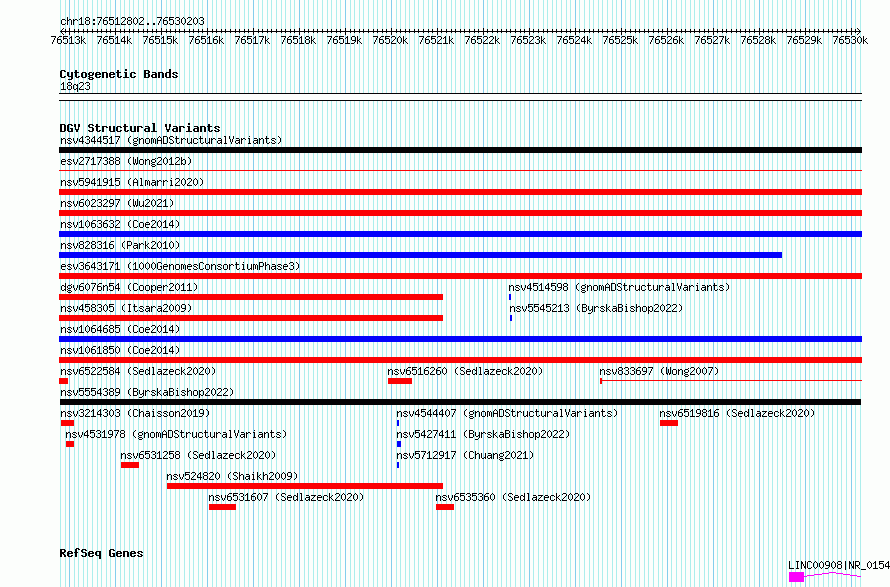Click the black nsv5554389 variant bar
This screenshot has height=587, width=890.
click(x=460, y=402)
